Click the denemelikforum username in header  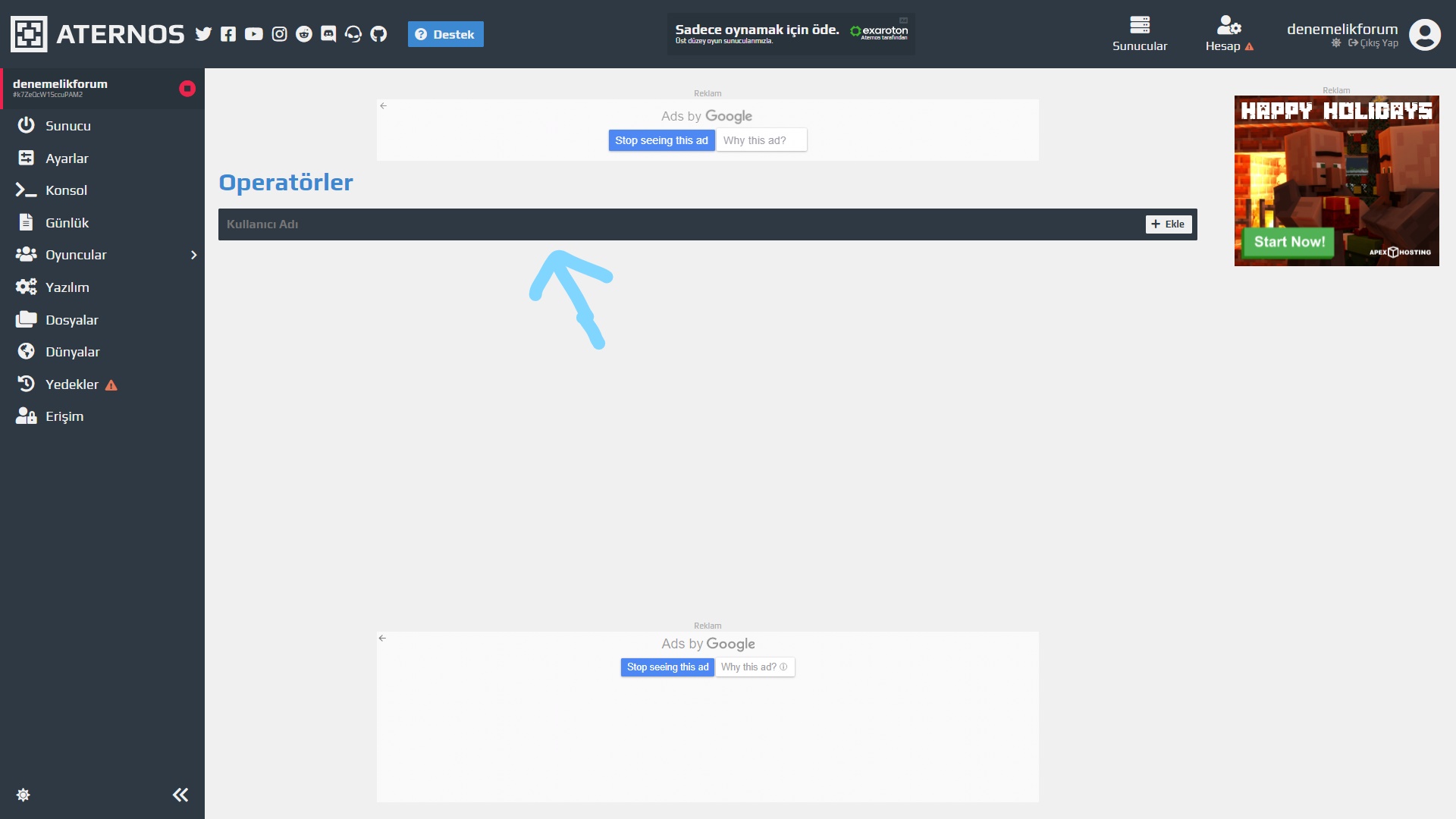click(x=1341, y=29)
